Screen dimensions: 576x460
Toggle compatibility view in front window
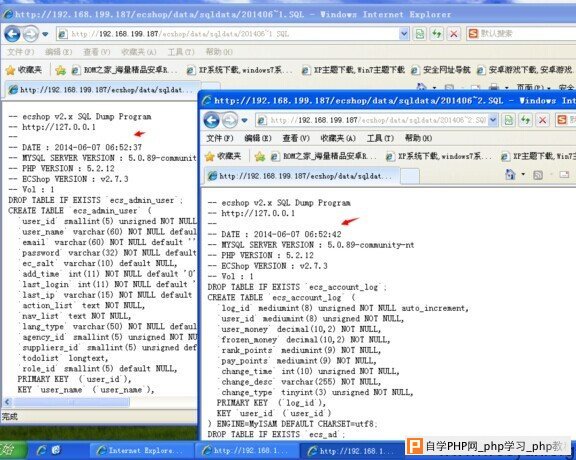coord(509,120)
